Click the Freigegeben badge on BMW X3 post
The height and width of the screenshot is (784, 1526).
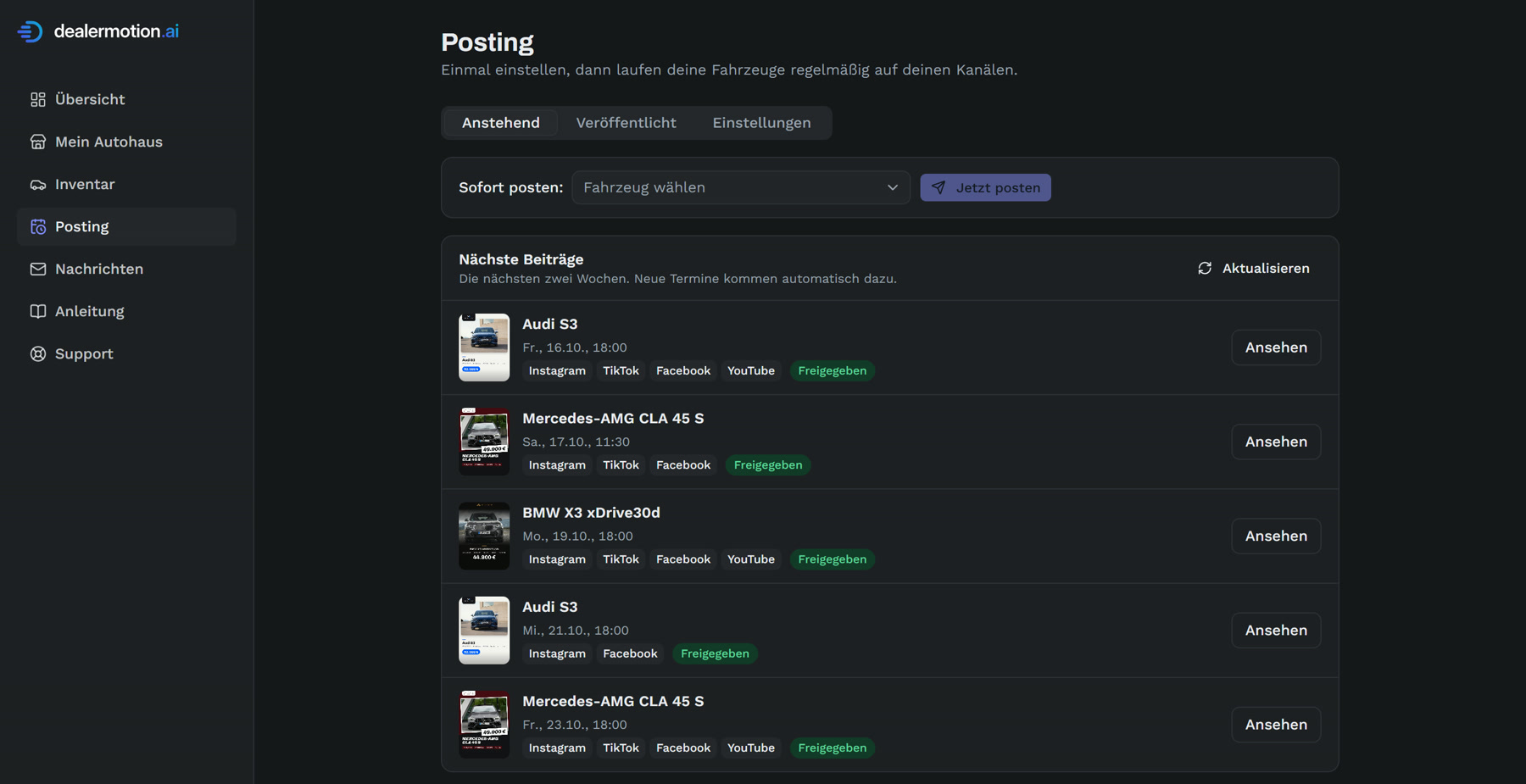click(x=833, y=559)
